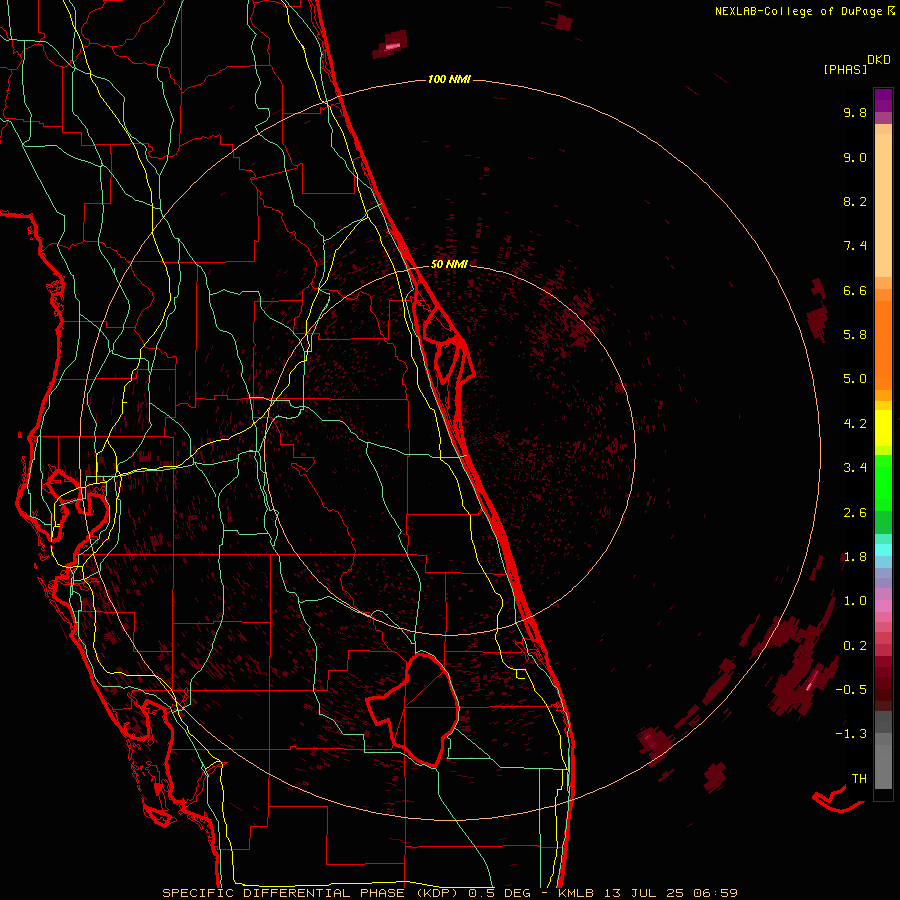Click the bright green segment of color bar
Screen dimensions: 900x900
[x=883, y=483]
